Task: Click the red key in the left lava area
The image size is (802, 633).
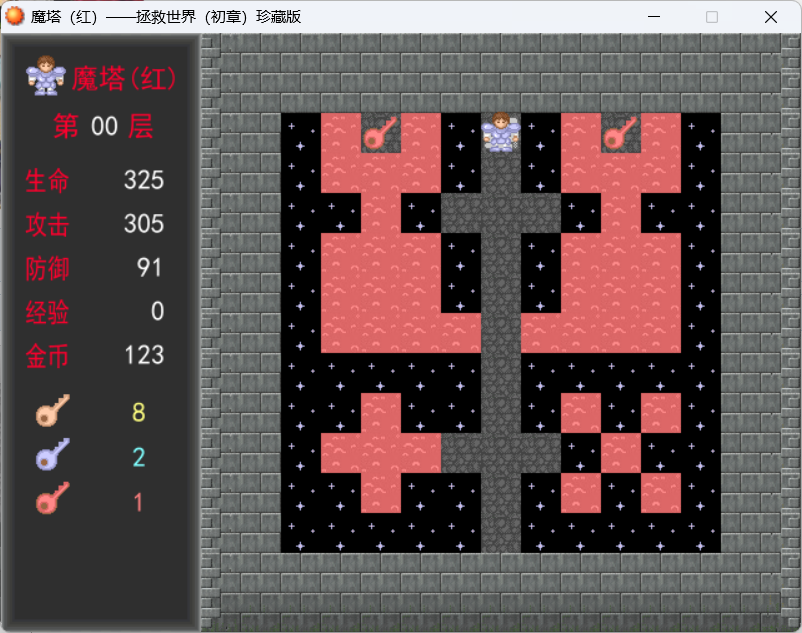Action: (x=380, y=133)
